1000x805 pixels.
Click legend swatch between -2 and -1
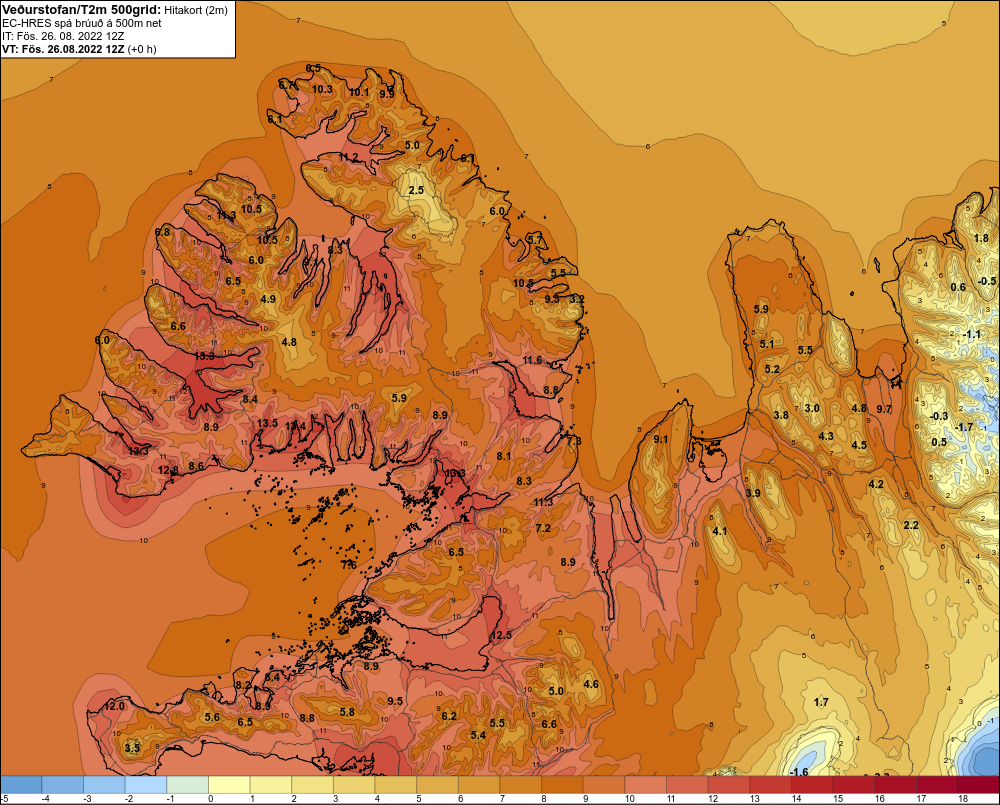coord(146,785)
